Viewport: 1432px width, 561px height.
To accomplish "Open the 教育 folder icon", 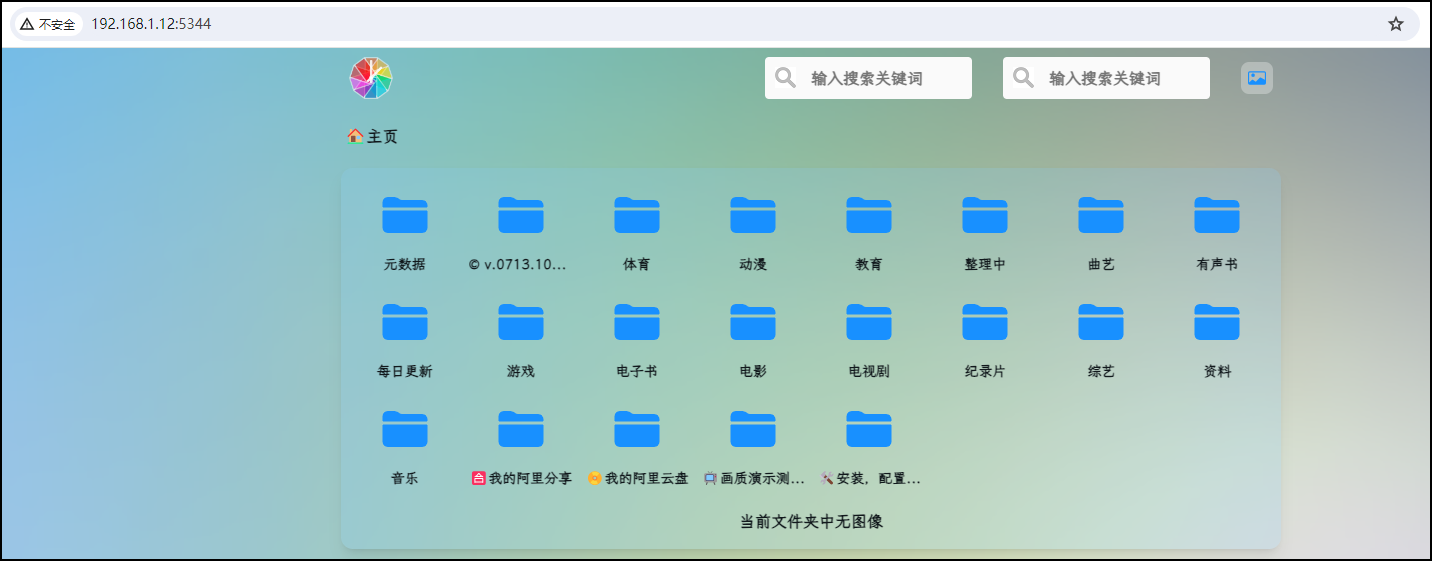I will (869, 215).
